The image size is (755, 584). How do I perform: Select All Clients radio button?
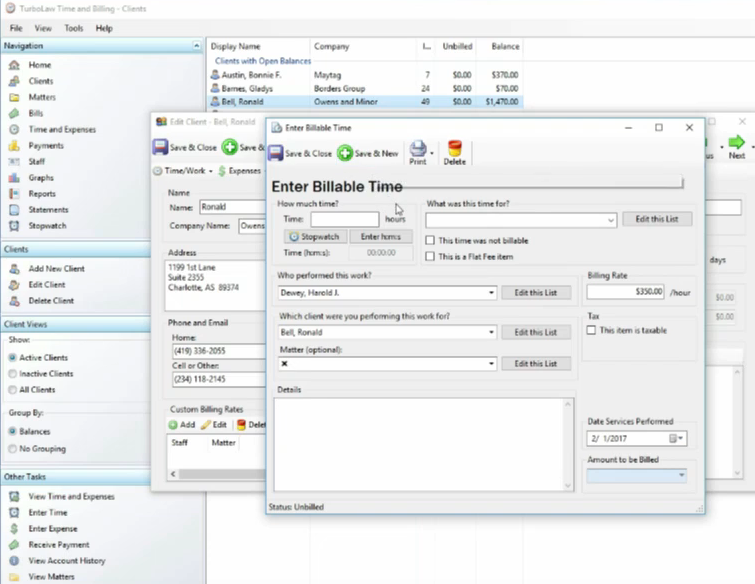click(x=13, y=390)
